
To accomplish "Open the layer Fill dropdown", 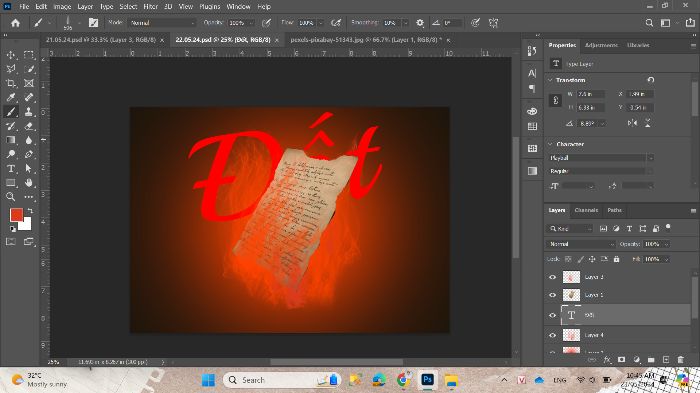I will 667,259.
